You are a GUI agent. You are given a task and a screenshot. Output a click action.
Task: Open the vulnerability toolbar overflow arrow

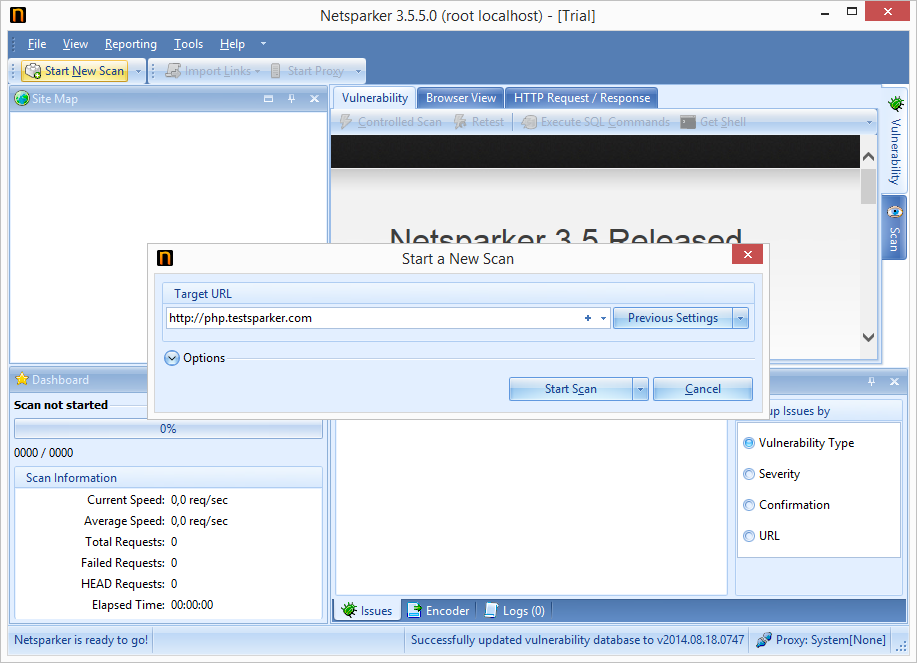click(869, 122)
